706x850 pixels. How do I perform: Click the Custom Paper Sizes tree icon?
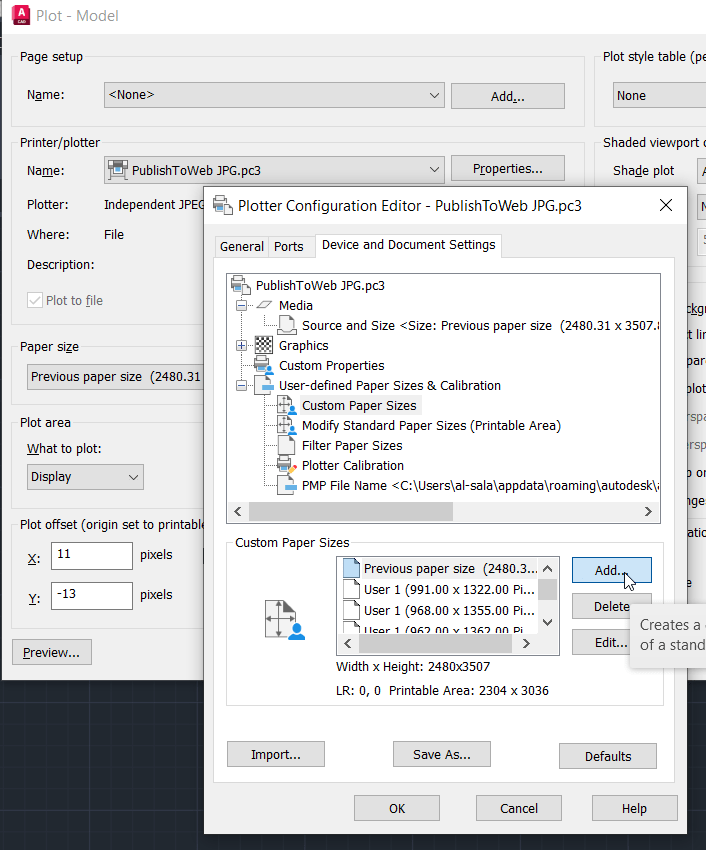(x=287, y=405)
